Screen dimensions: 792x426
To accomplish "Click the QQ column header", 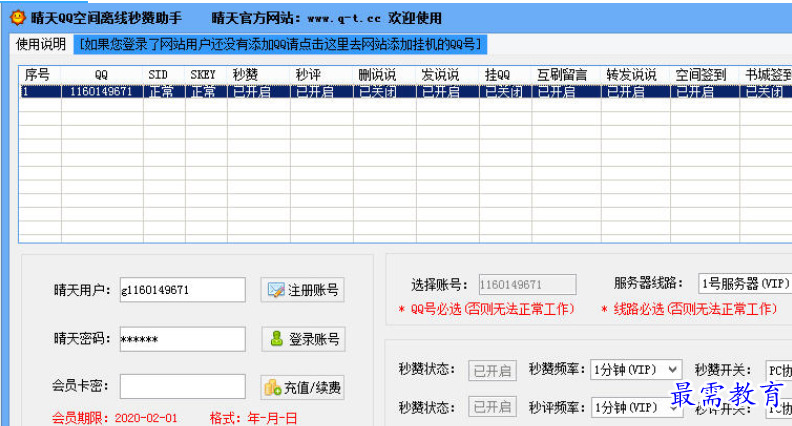I will (102, 75).
